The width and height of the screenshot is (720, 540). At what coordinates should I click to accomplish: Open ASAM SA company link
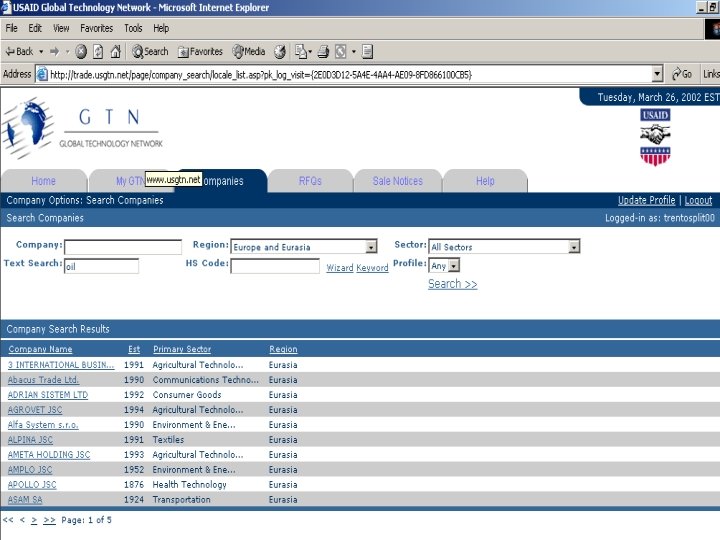pos(25,500)
